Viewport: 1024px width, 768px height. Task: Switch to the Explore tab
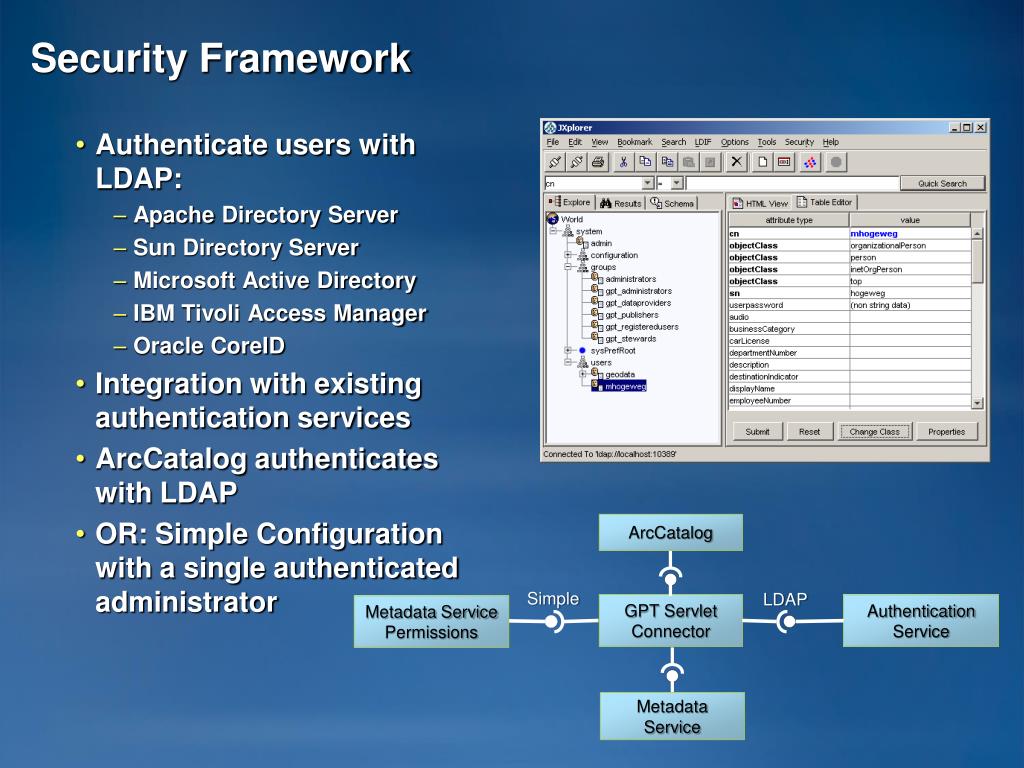[570, 202]
